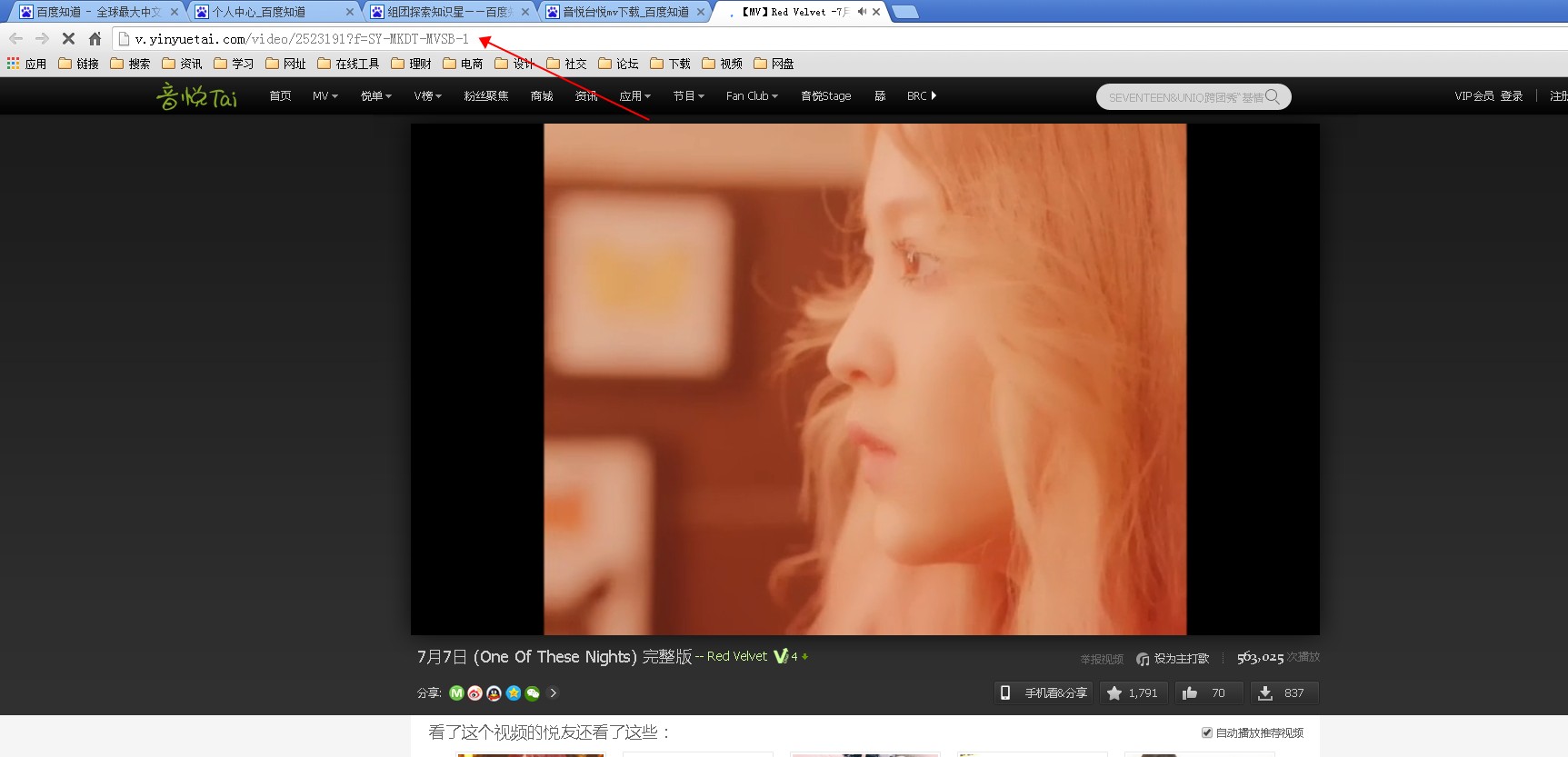This screenshot has height=757, width=1568.
Task: Share video to Weibo
Action: point(475,693)
